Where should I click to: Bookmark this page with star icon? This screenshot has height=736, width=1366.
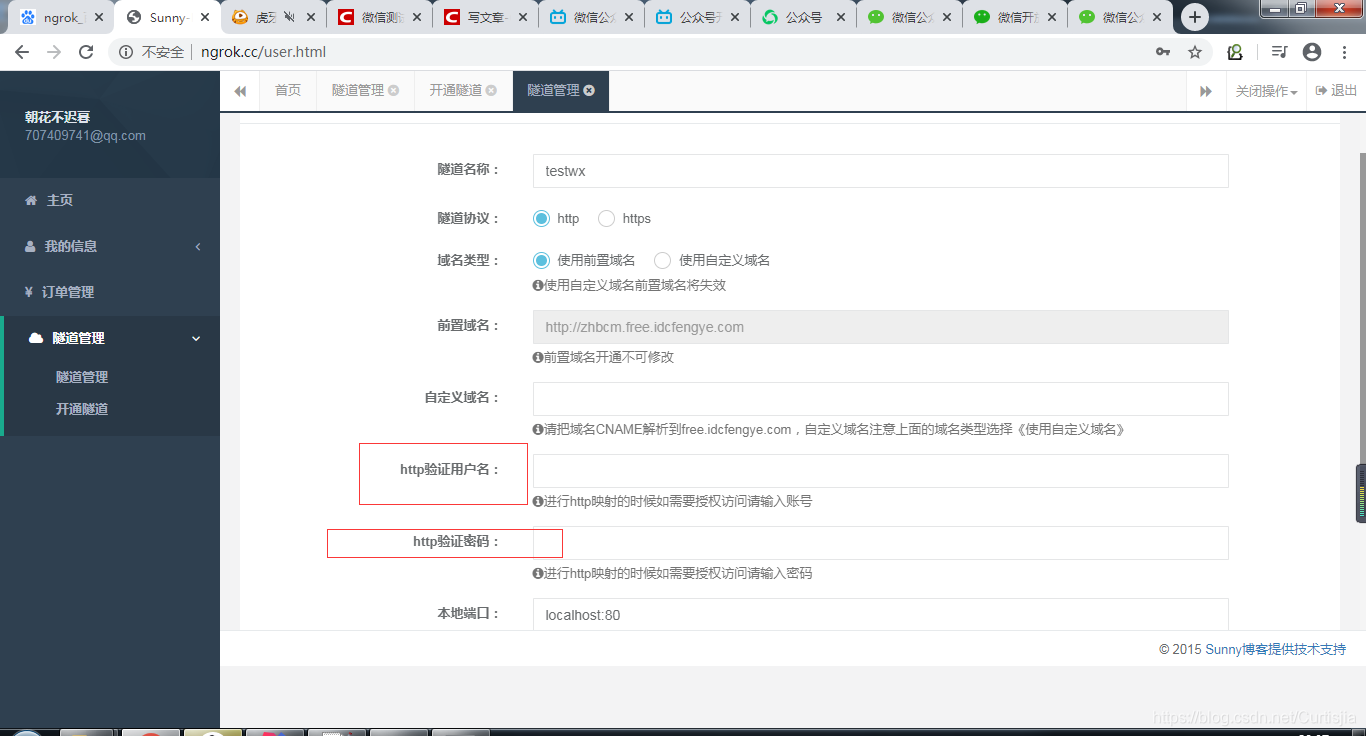(x=1194, y=52)
